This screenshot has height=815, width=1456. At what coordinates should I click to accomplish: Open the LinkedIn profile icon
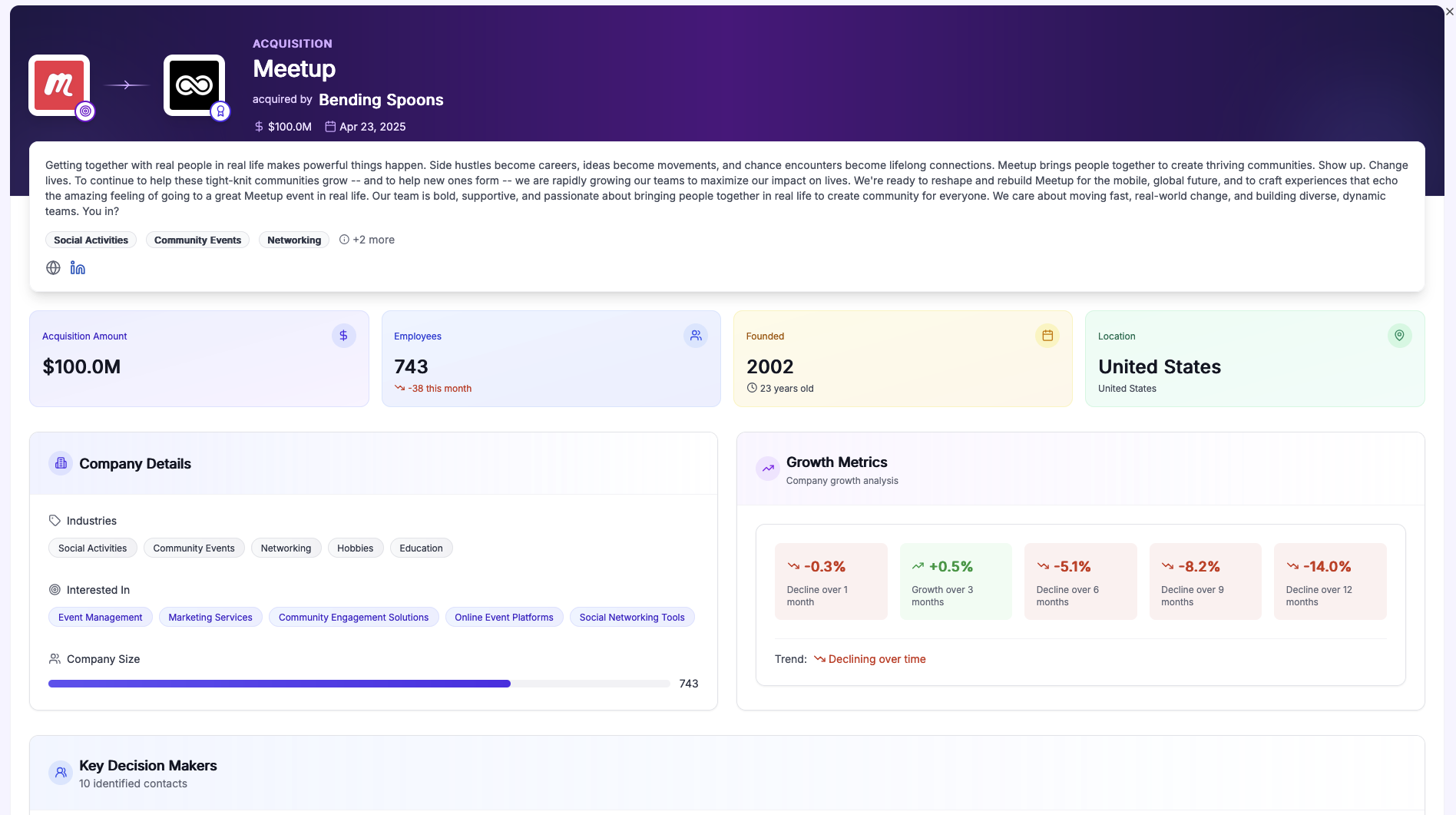pos(78,268)
